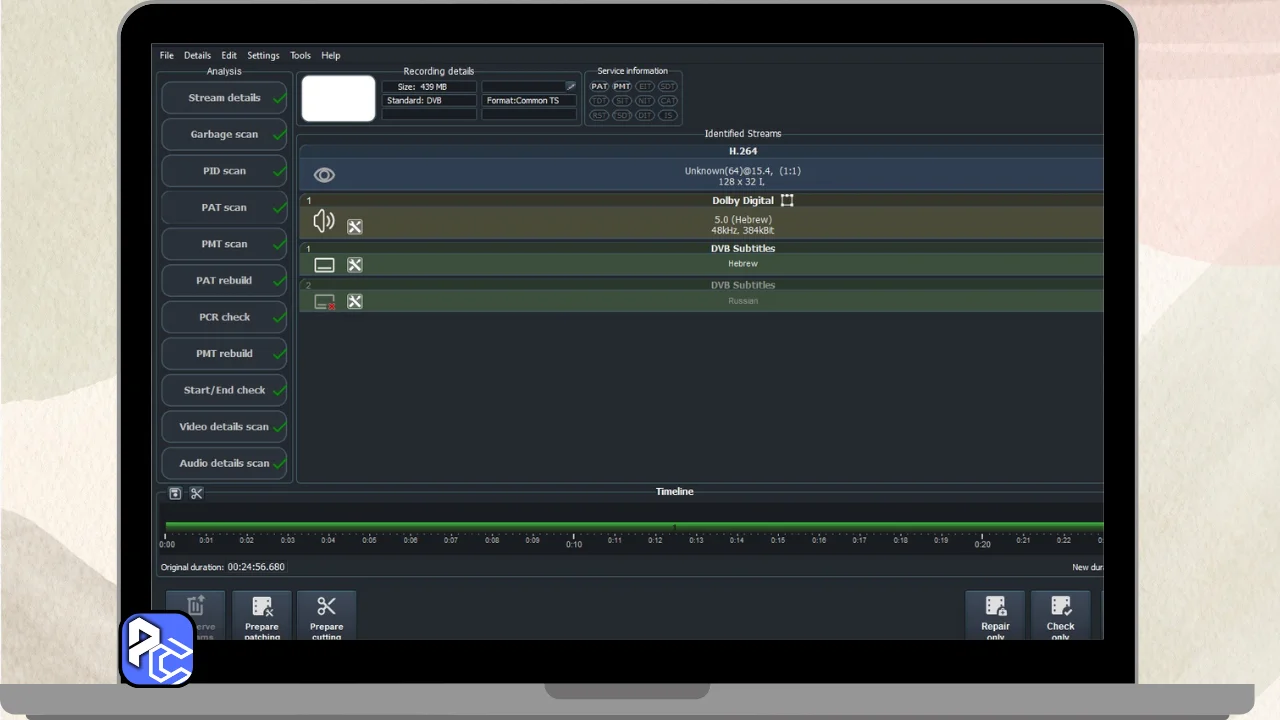Click the Start/End check button
Screen dimensions: 1280x720
click(224, 390)
